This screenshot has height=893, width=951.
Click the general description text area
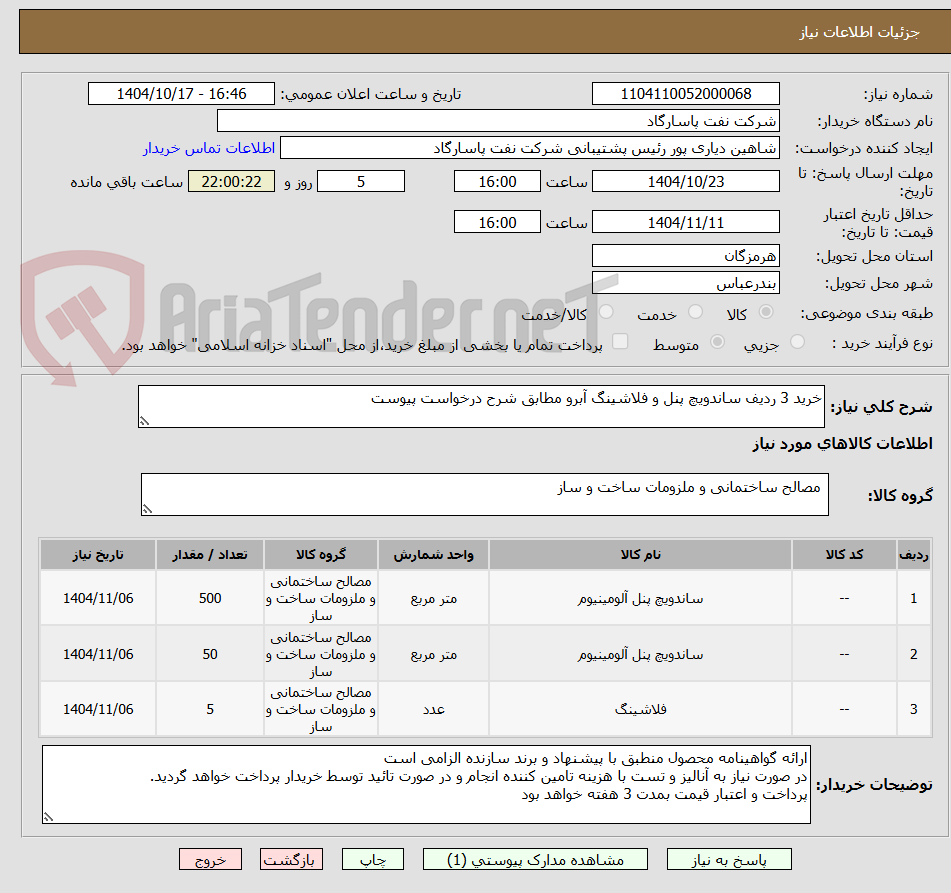coord(481,406)
